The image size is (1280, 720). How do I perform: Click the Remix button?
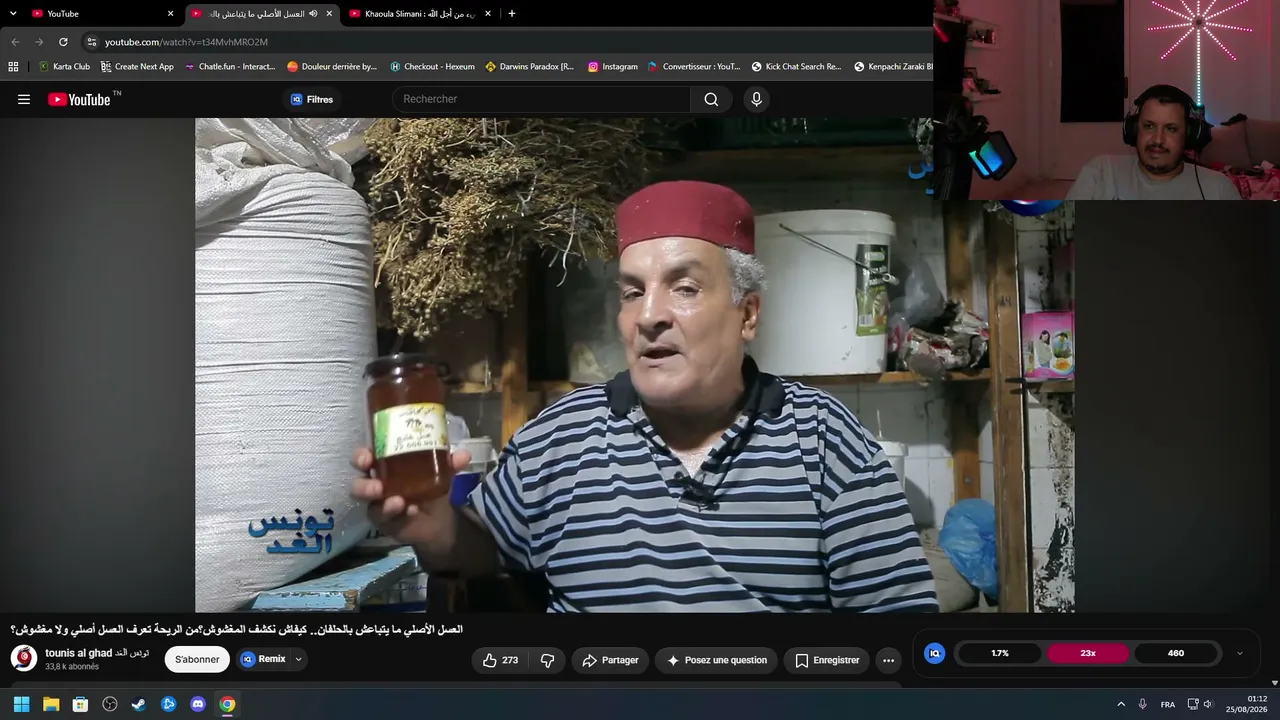point(263,659)
